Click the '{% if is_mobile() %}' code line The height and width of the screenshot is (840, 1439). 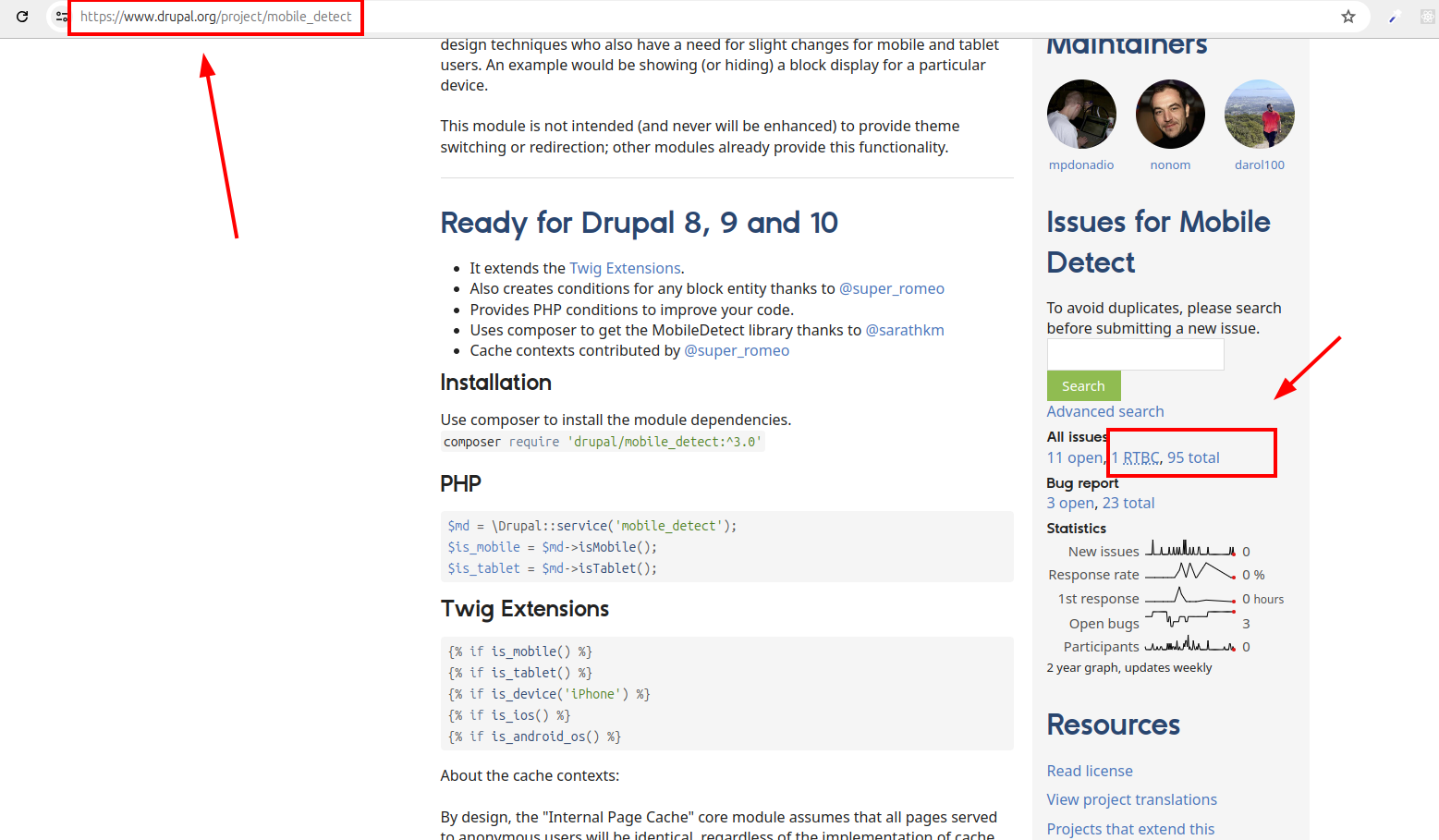pos(520,652)
